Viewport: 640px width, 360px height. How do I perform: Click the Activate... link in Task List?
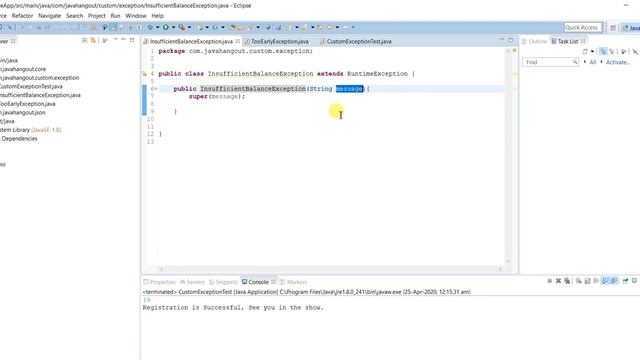tap(618, 62)
